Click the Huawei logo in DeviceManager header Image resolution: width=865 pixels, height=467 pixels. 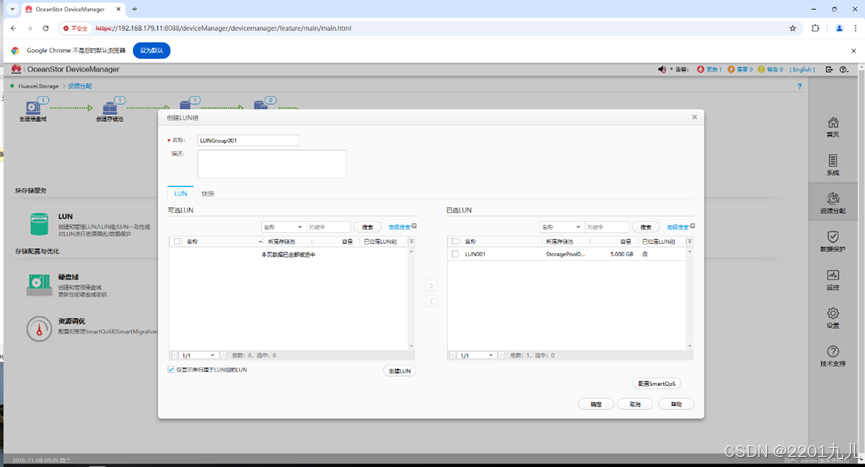17,69
